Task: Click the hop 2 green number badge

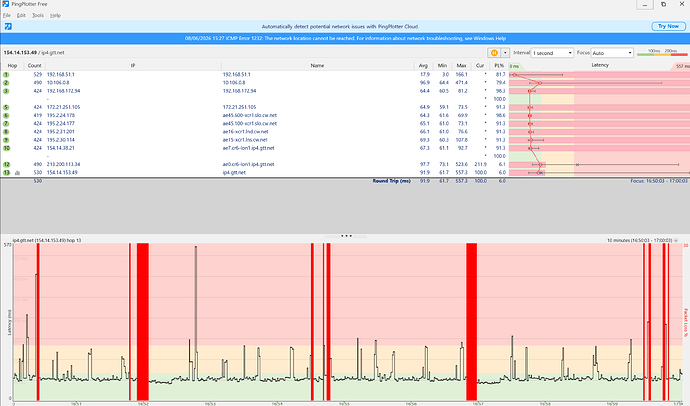Action: point(6,83)
